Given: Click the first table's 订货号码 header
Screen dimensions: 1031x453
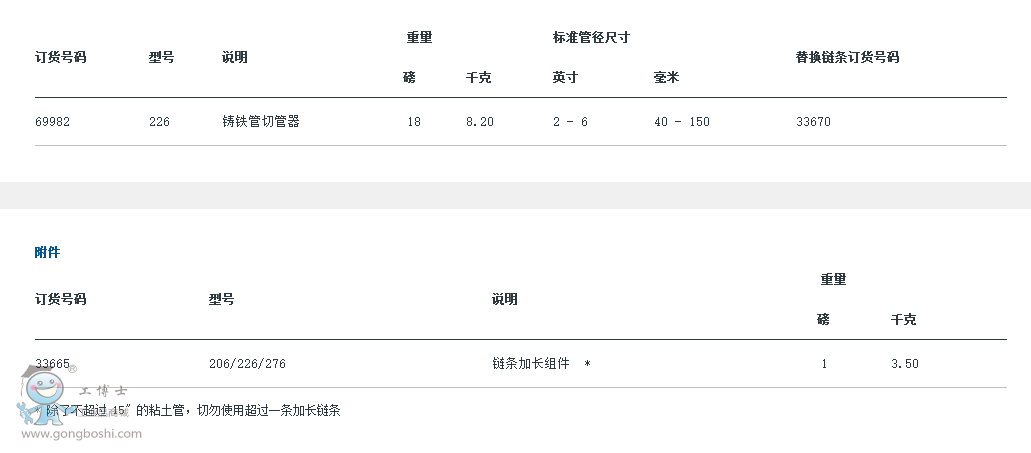Looking at the screenshot, I should pyautogui.click(x=60, y=57).
